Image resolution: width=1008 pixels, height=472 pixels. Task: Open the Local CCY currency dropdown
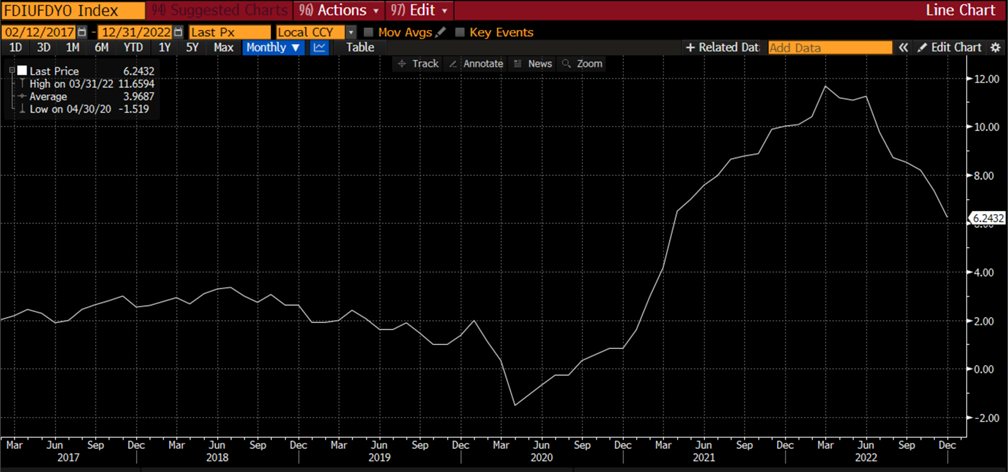click(351, 32)
